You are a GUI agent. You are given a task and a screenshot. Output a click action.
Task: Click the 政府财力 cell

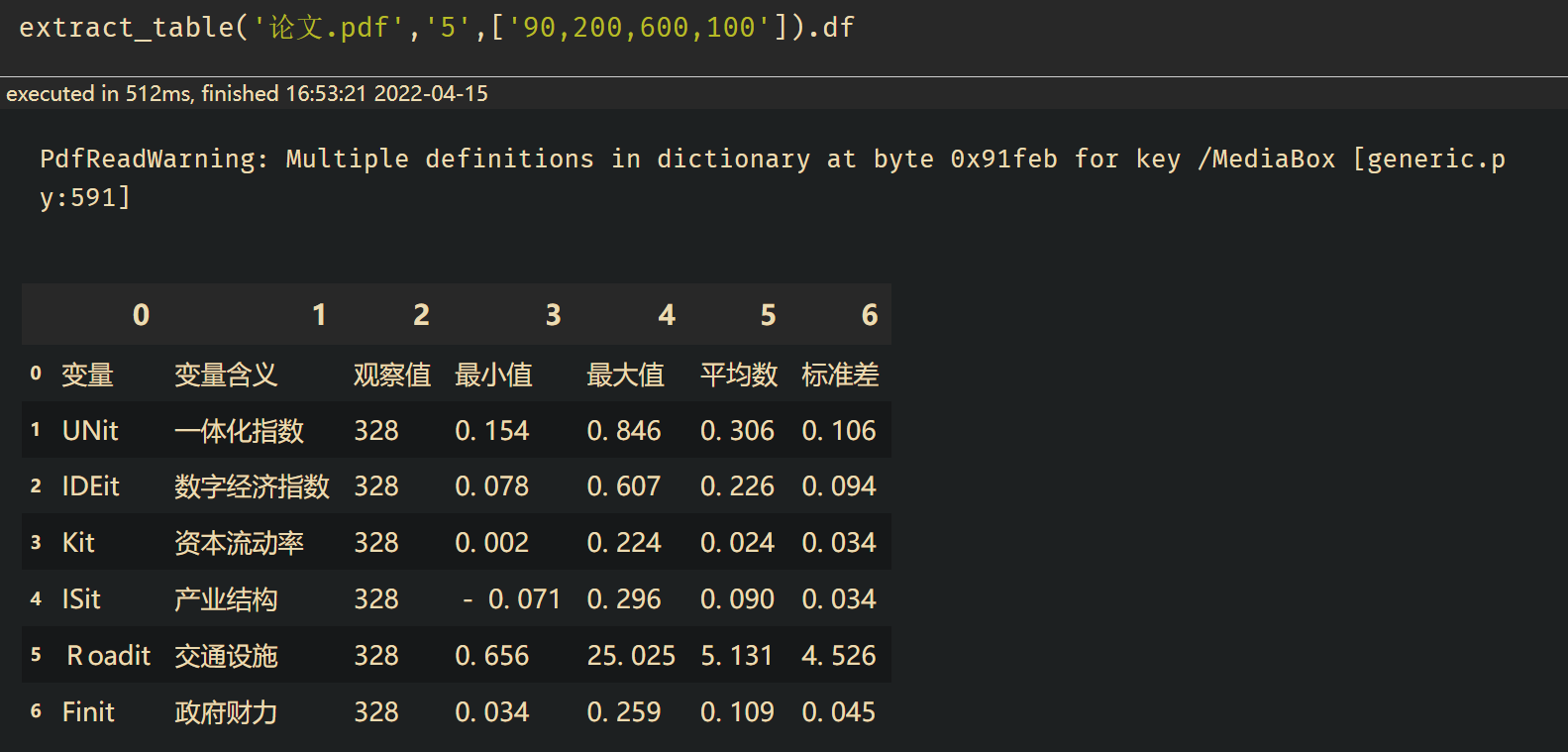226,712
